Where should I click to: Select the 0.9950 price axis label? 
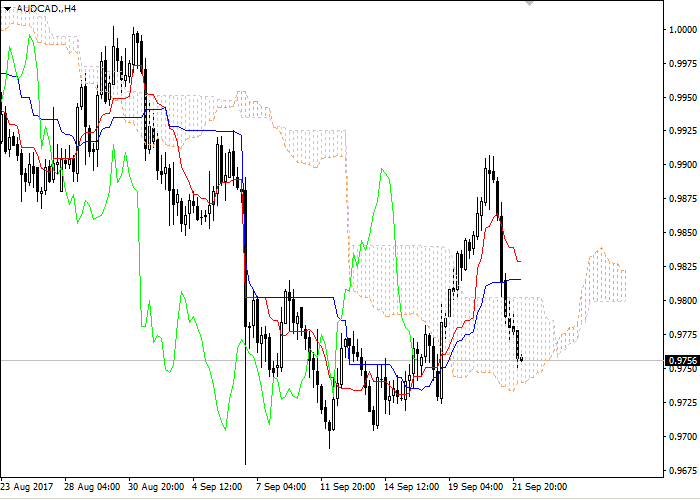pyautogui.click(x=683, y=97)
